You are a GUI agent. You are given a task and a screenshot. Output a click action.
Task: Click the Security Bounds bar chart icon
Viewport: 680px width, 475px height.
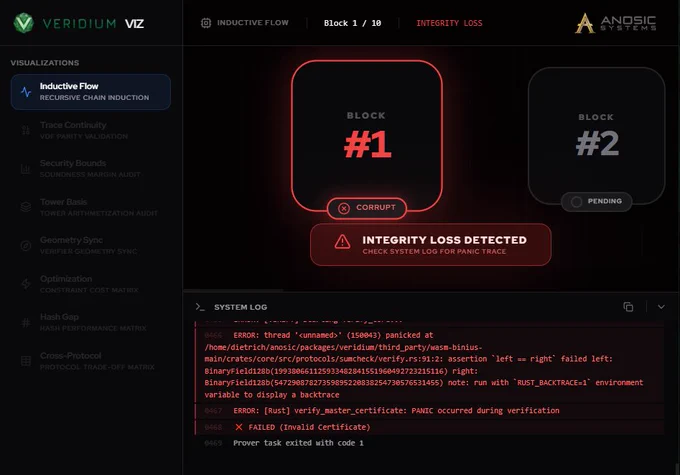coord(26,169)
